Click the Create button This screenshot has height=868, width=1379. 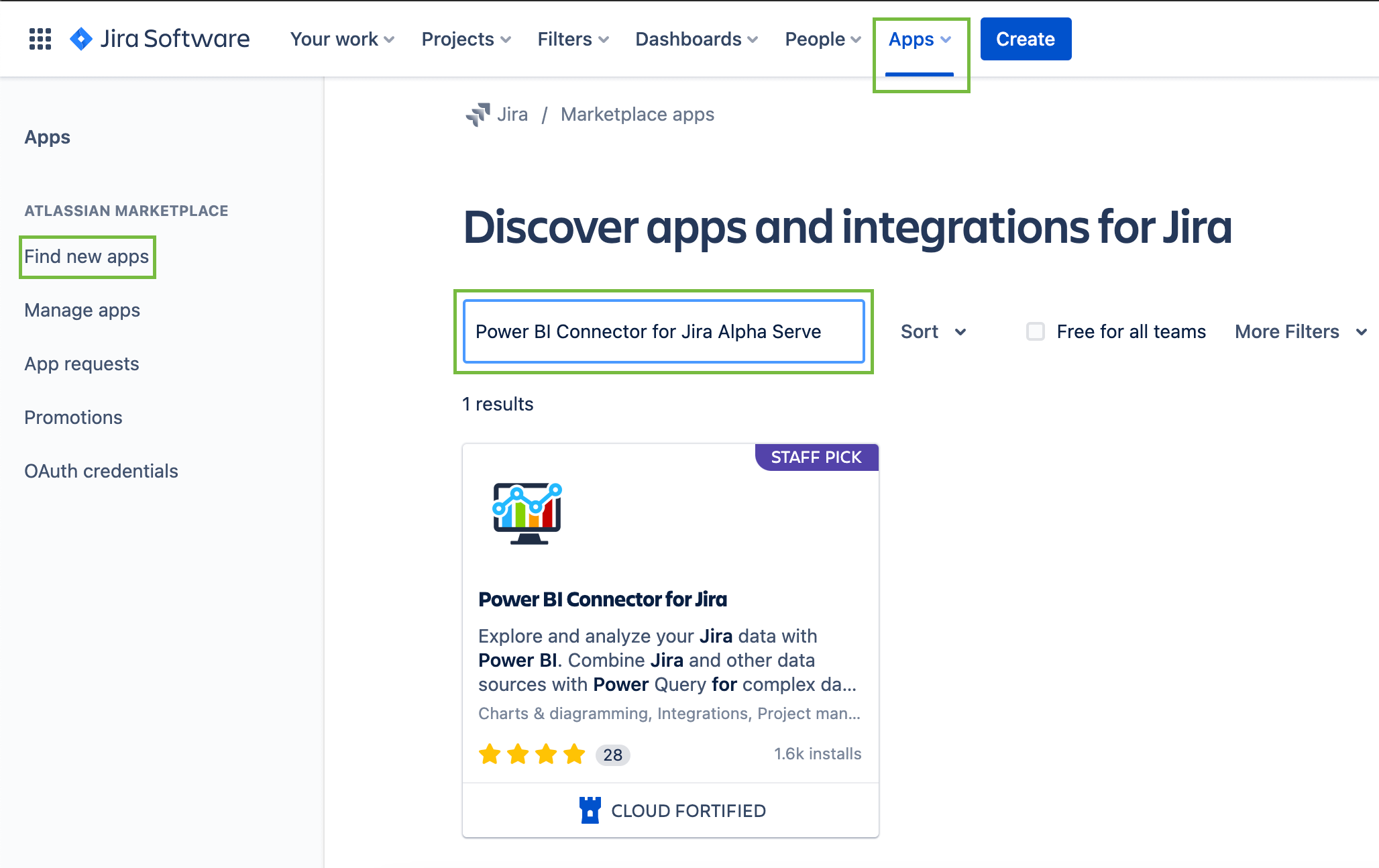(1026, 39)
